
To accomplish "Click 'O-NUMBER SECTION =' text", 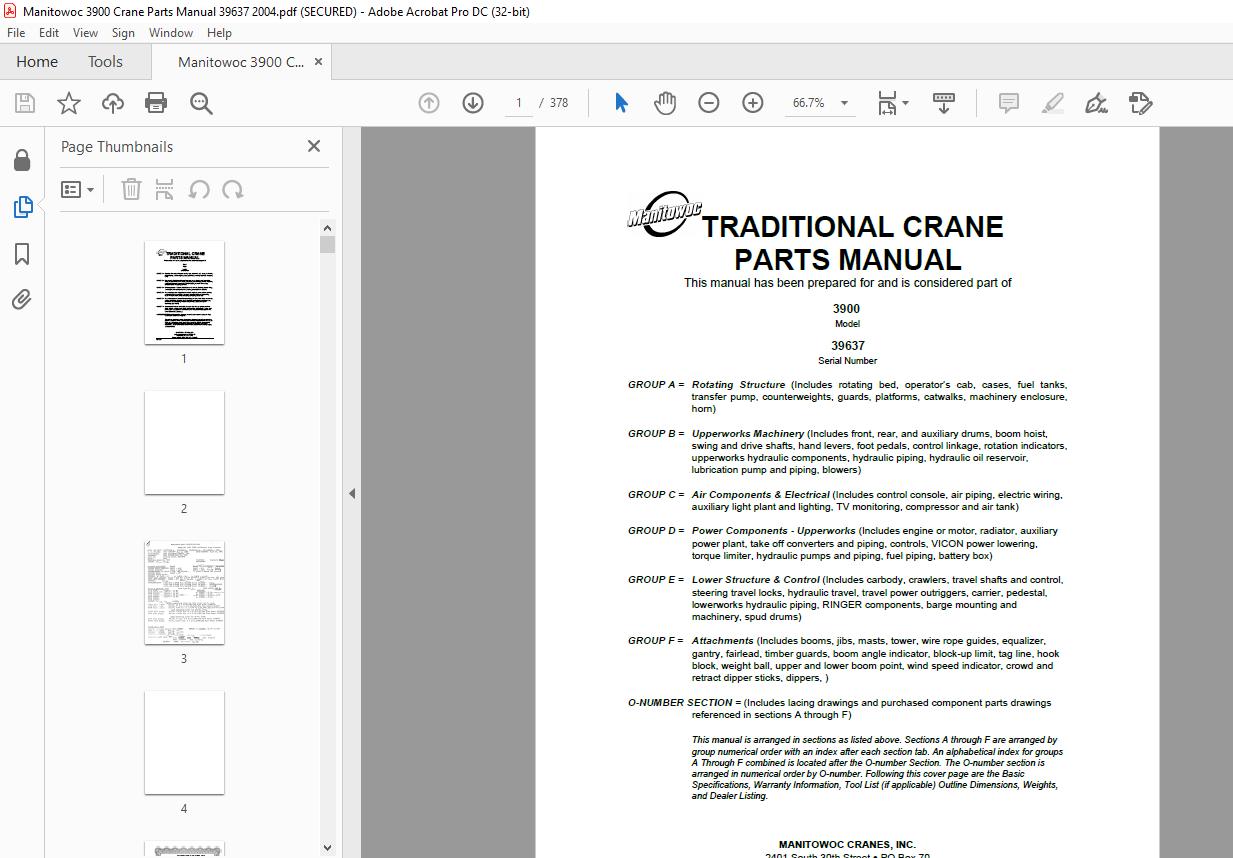I will click(x=685, y=703).
